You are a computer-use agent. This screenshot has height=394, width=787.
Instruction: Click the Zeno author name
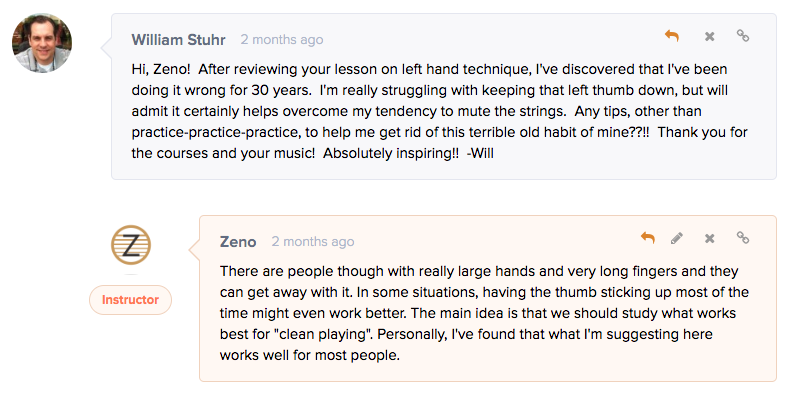point(238,242)
